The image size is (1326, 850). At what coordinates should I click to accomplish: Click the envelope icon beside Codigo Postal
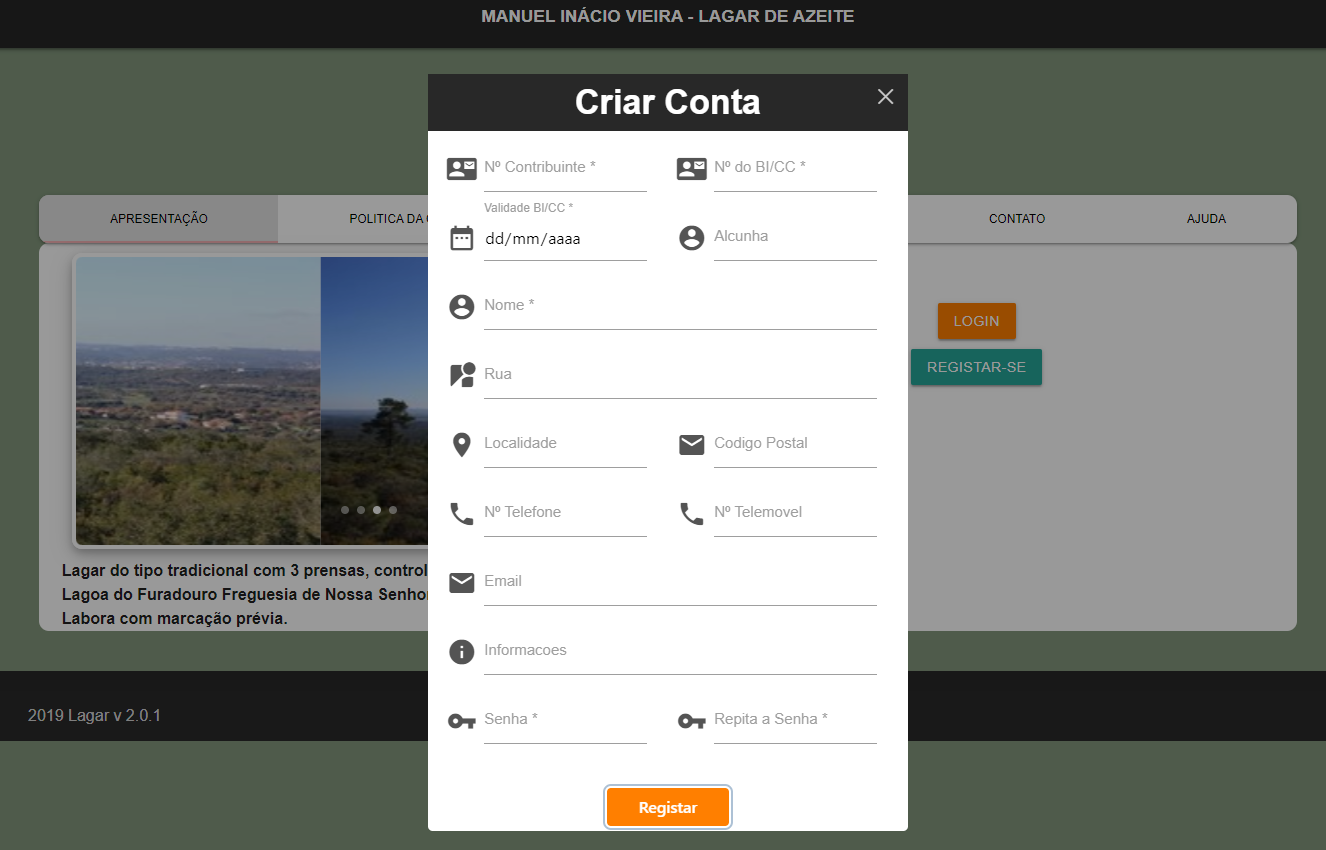(691, 445)
